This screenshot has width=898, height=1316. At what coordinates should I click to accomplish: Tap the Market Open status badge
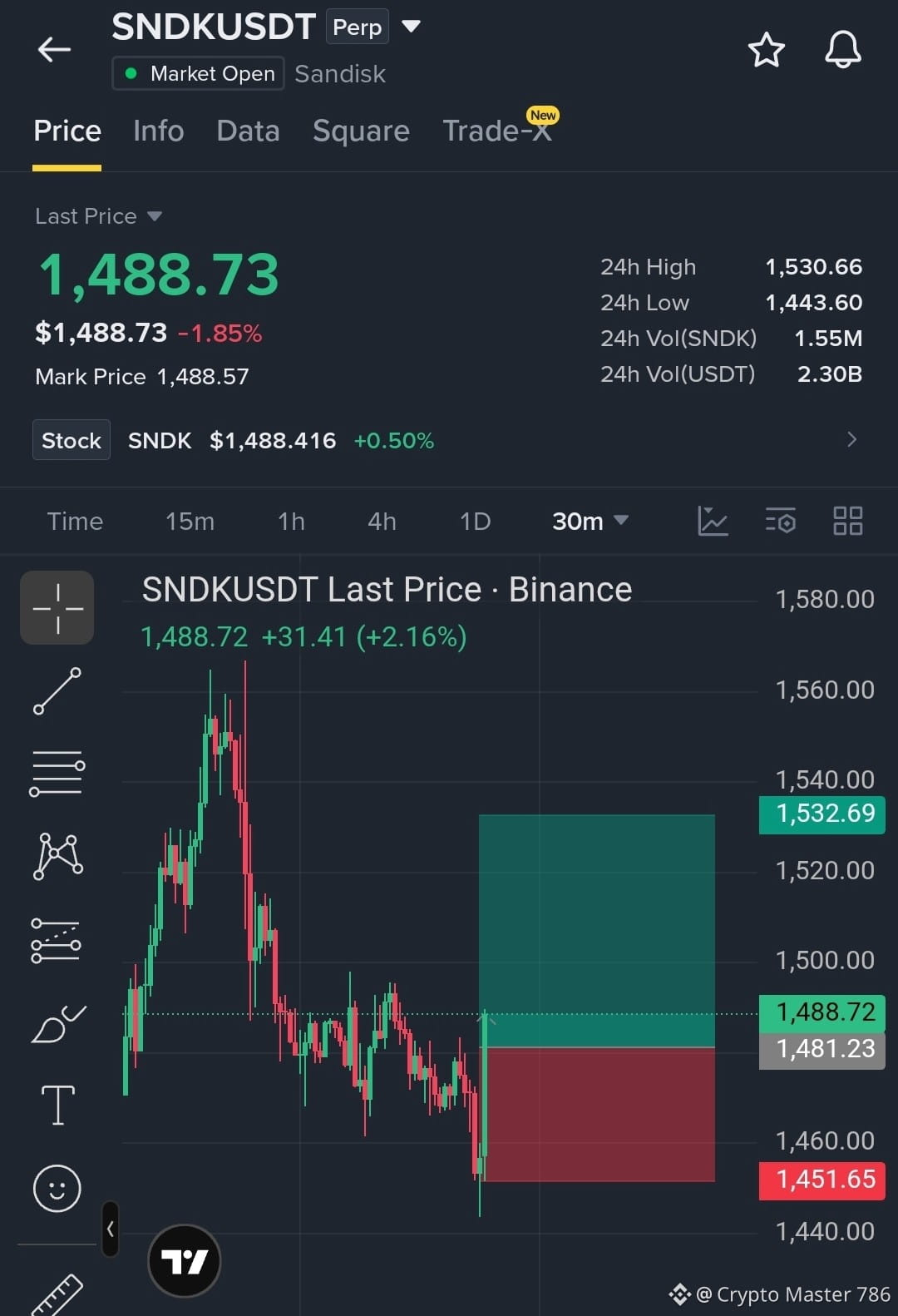point(198,73)
